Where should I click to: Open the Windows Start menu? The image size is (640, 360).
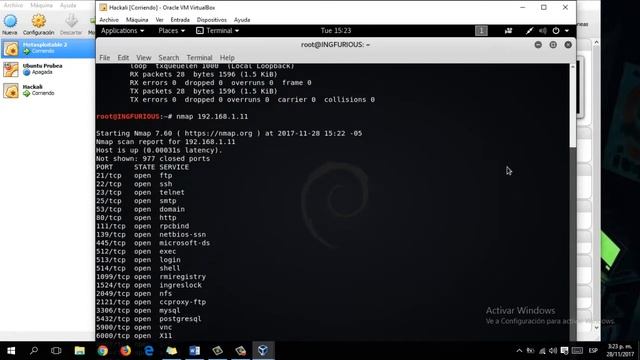(x=11, y=351)
